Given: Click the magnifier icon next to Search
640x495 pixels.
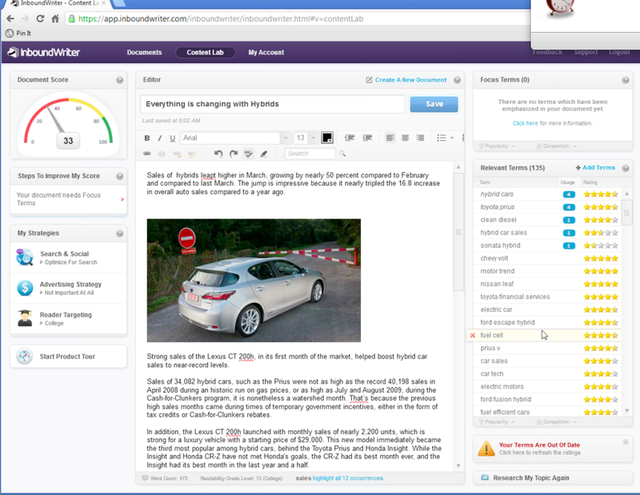Looking at the screenshot, I should pos(342,153).
